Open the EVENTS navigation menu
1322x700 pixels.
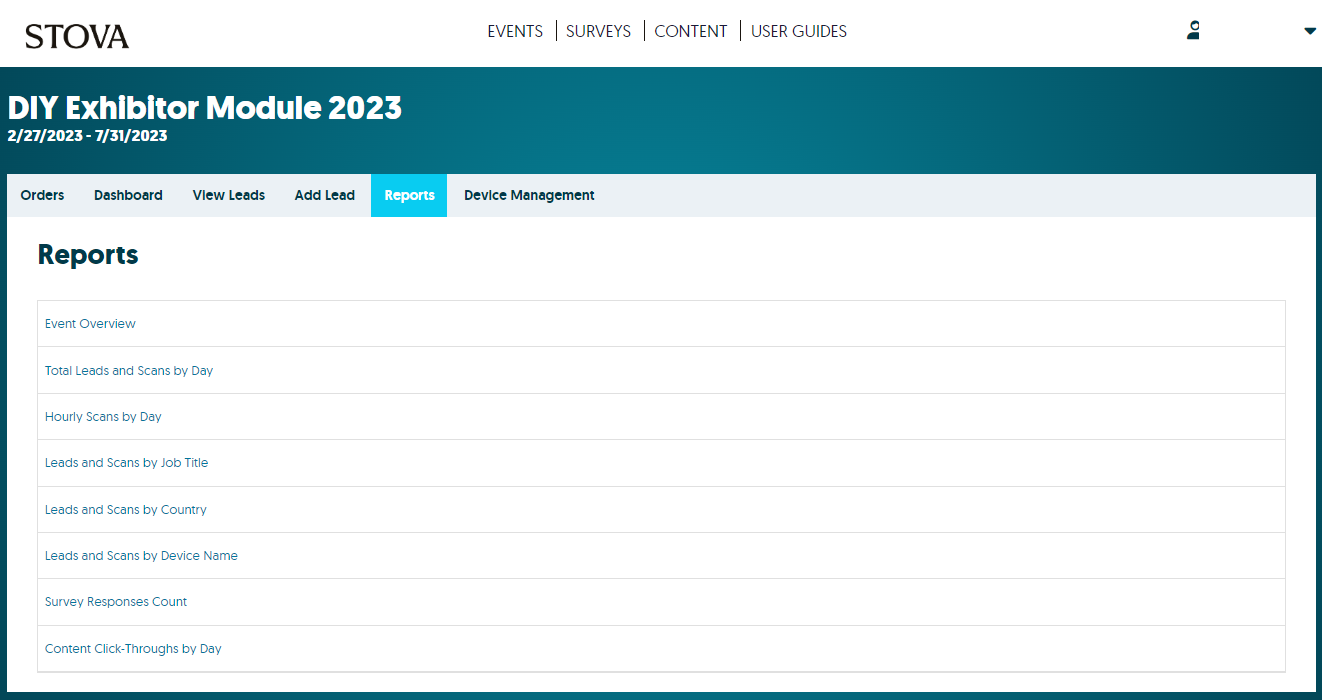515,31
